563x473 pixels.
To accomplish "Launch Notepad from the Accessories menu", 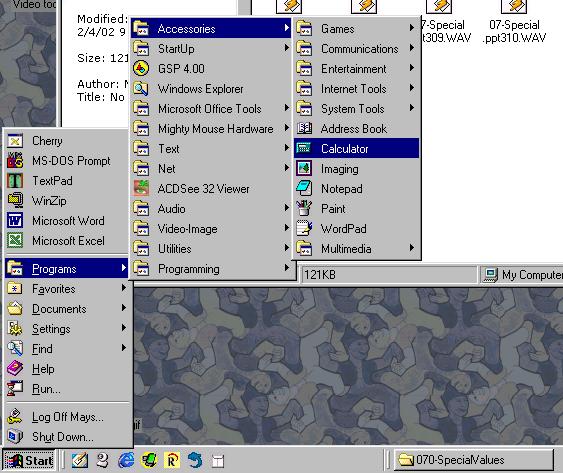I will point(356,189).
